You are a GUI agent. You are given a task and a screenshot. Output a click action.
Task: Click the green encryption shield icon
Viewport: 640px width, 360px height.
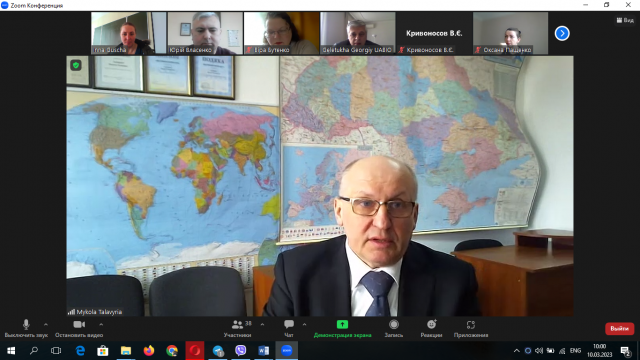pyautogui.click(x=76, y=65)
